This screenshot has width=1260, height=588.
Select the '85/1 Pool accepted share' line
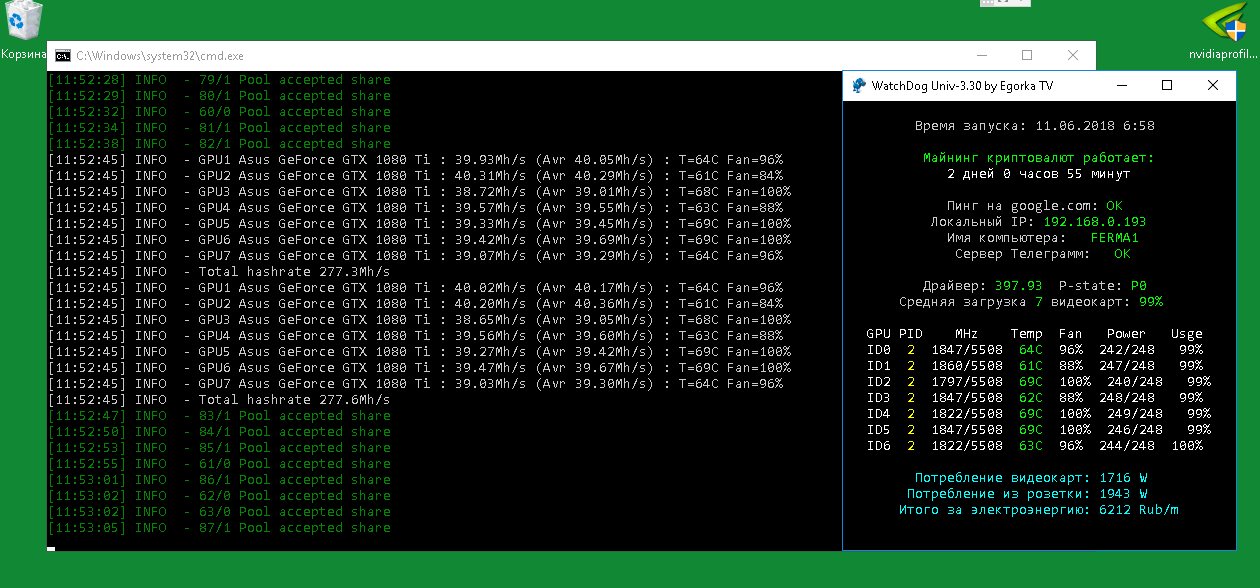coord(219,448)
